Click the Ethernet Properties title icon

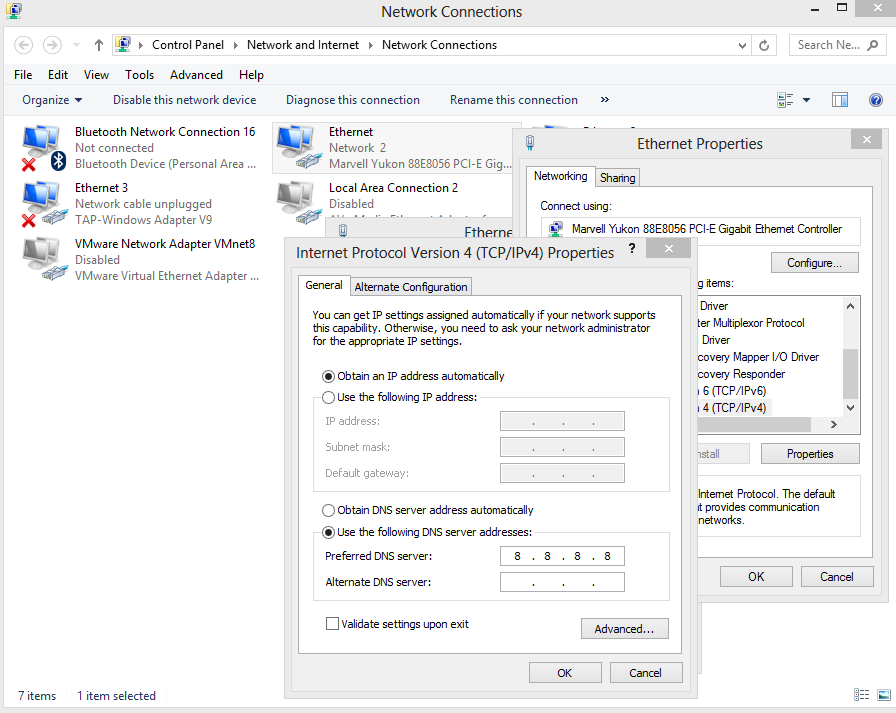pyautogui.click(x=530, y=142)
